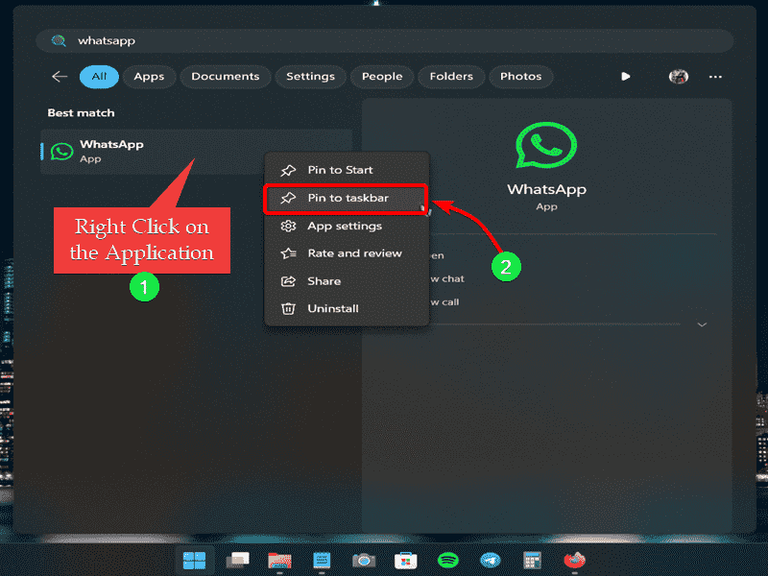Click the WhatsApp icon in best match
The width and height of the screenshot is (768, 576).
[x=62, y=151]
